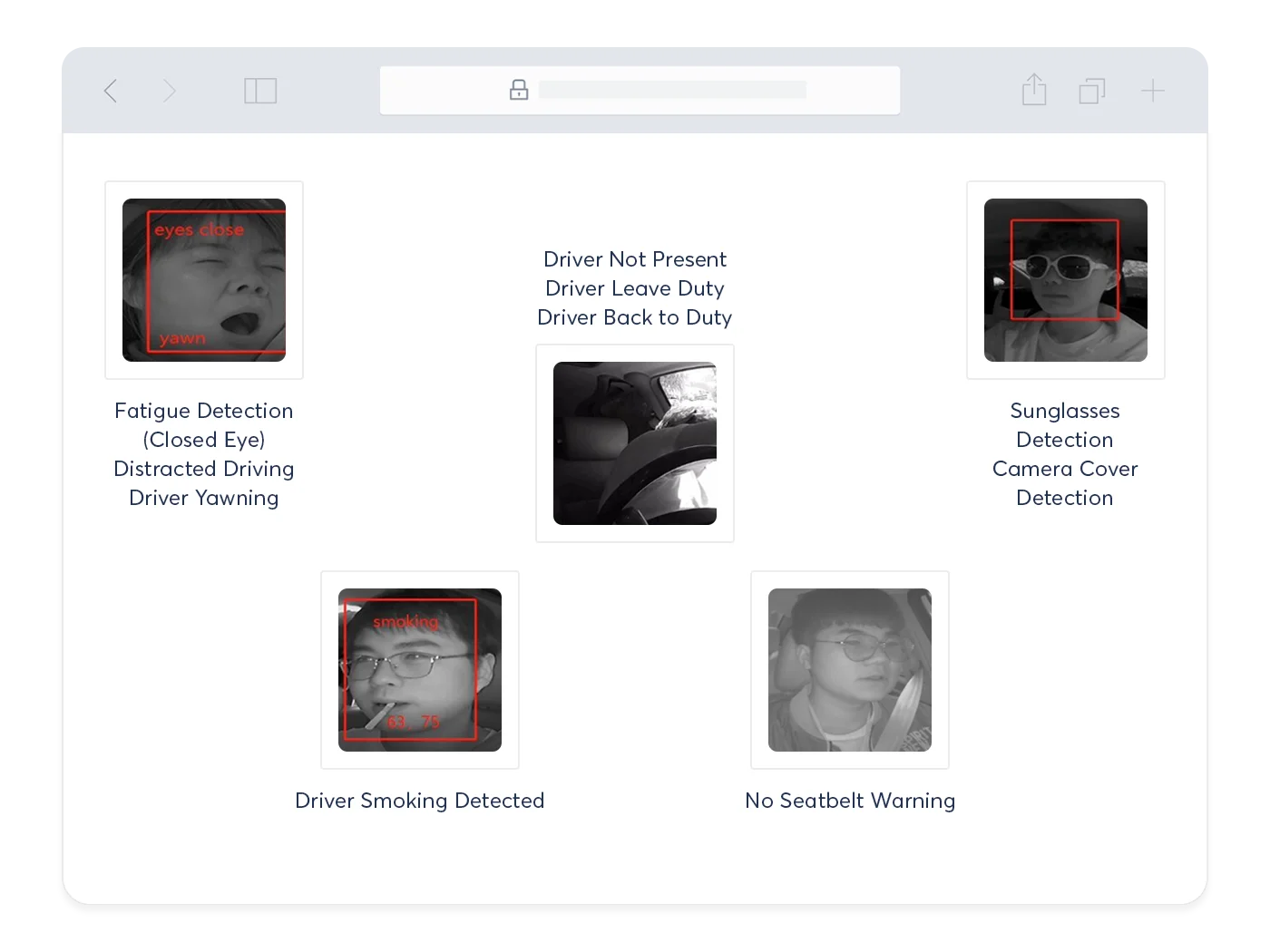Open the share icon in toolbar
Screen dimensions: 1270x952
point(1034,90)
